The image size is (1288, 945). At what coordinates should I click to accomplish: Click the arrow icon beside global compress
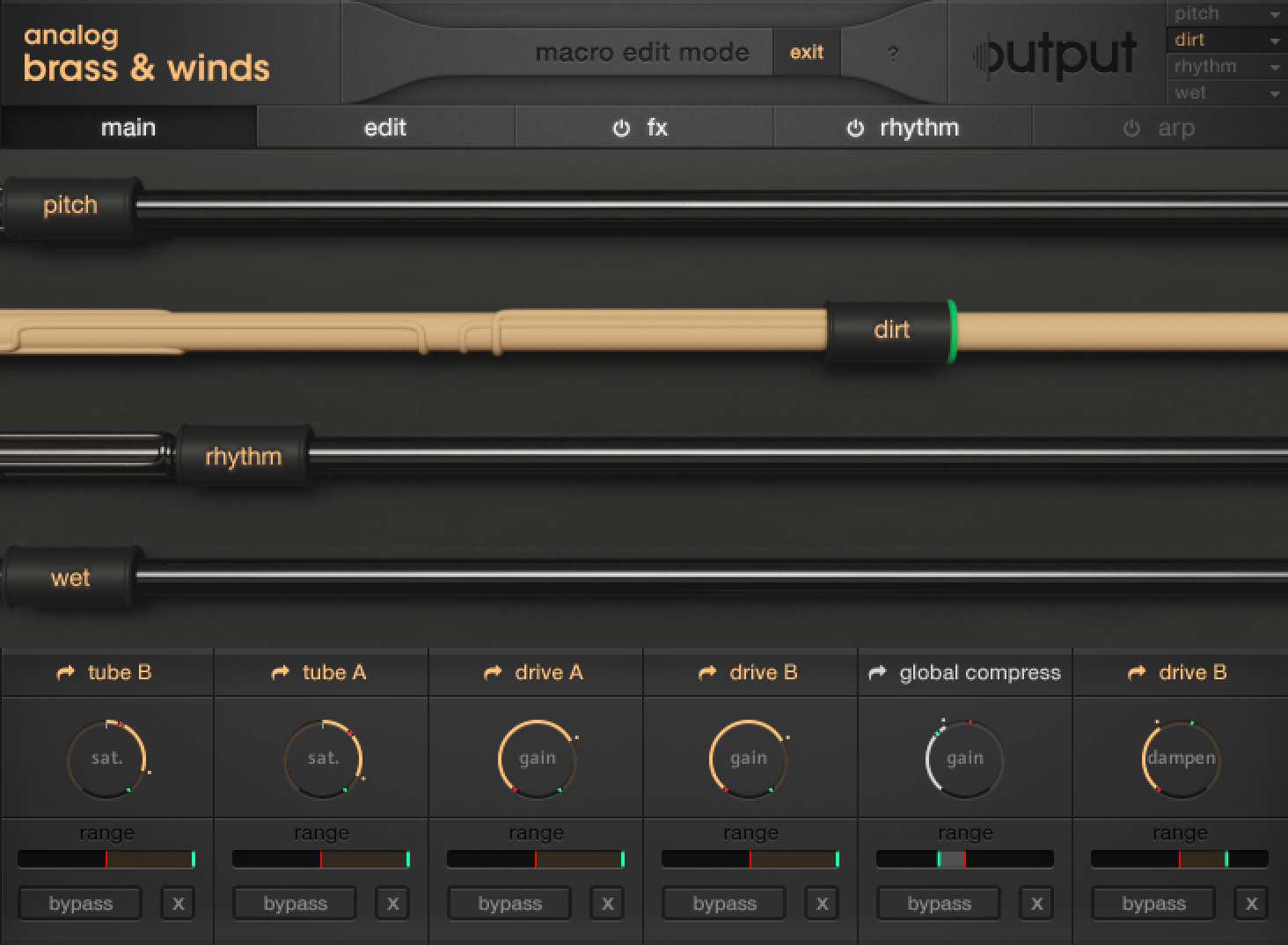[876, 672]
